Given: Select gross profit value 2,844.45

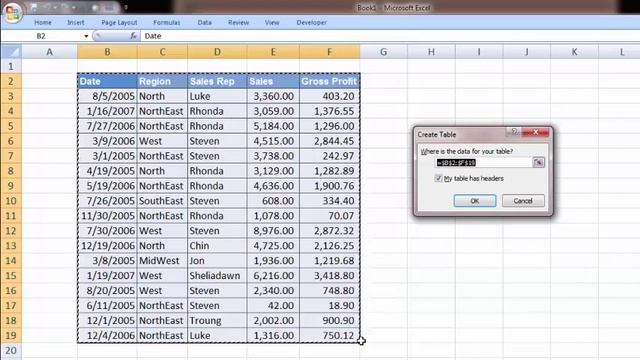Looking at the screenshot, I should tap(329, 141).
